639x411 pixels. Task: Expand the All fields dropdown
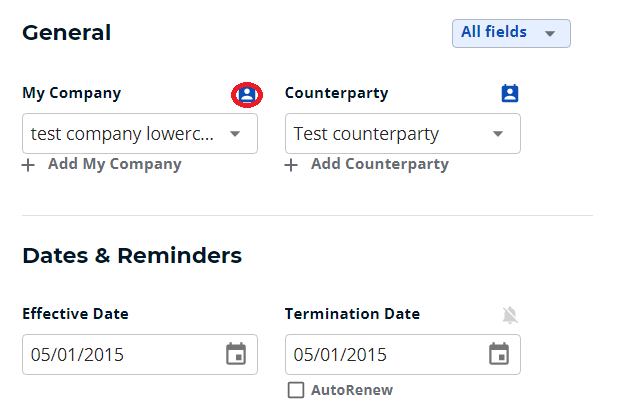(x=511, y=33)
